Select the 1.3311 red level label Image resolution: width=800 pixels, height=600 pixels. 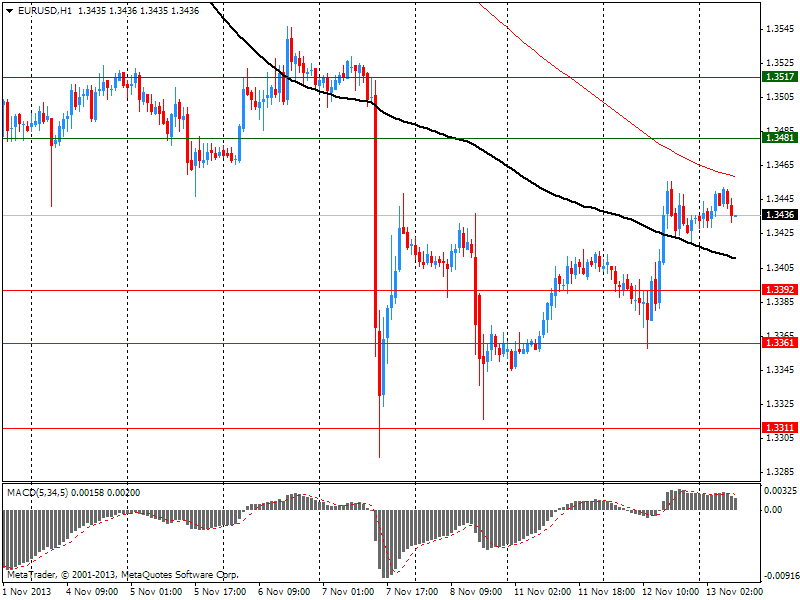(780, 428)
